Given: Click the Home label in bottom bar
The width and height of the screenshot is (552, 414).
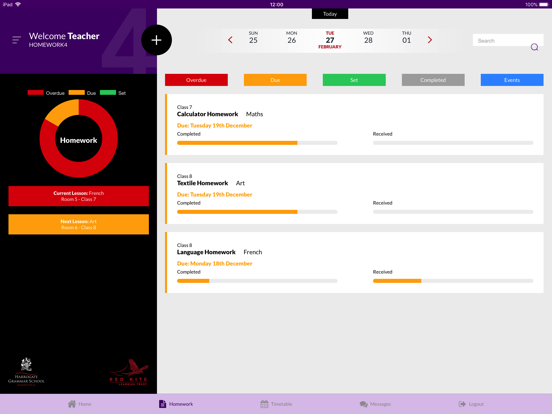Looking at the screenshot, I should (84, 404).
